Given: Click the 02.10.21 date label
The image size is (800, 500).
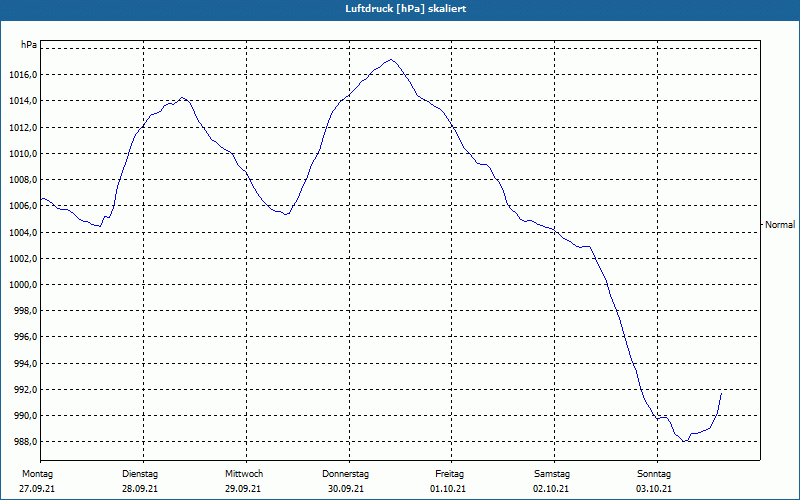Looking at the screenshot, I should point(551,489).
